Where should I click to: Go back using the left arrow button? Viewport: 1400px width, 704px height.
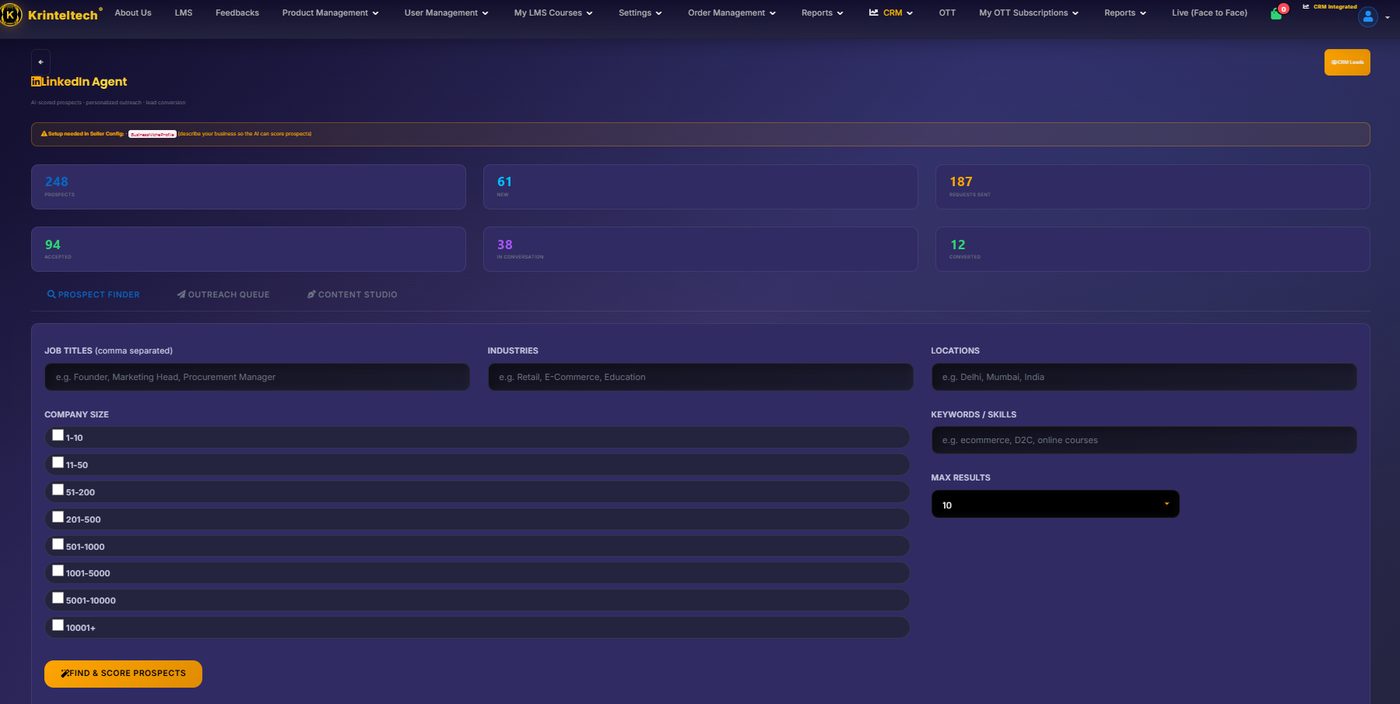point(41,62)
